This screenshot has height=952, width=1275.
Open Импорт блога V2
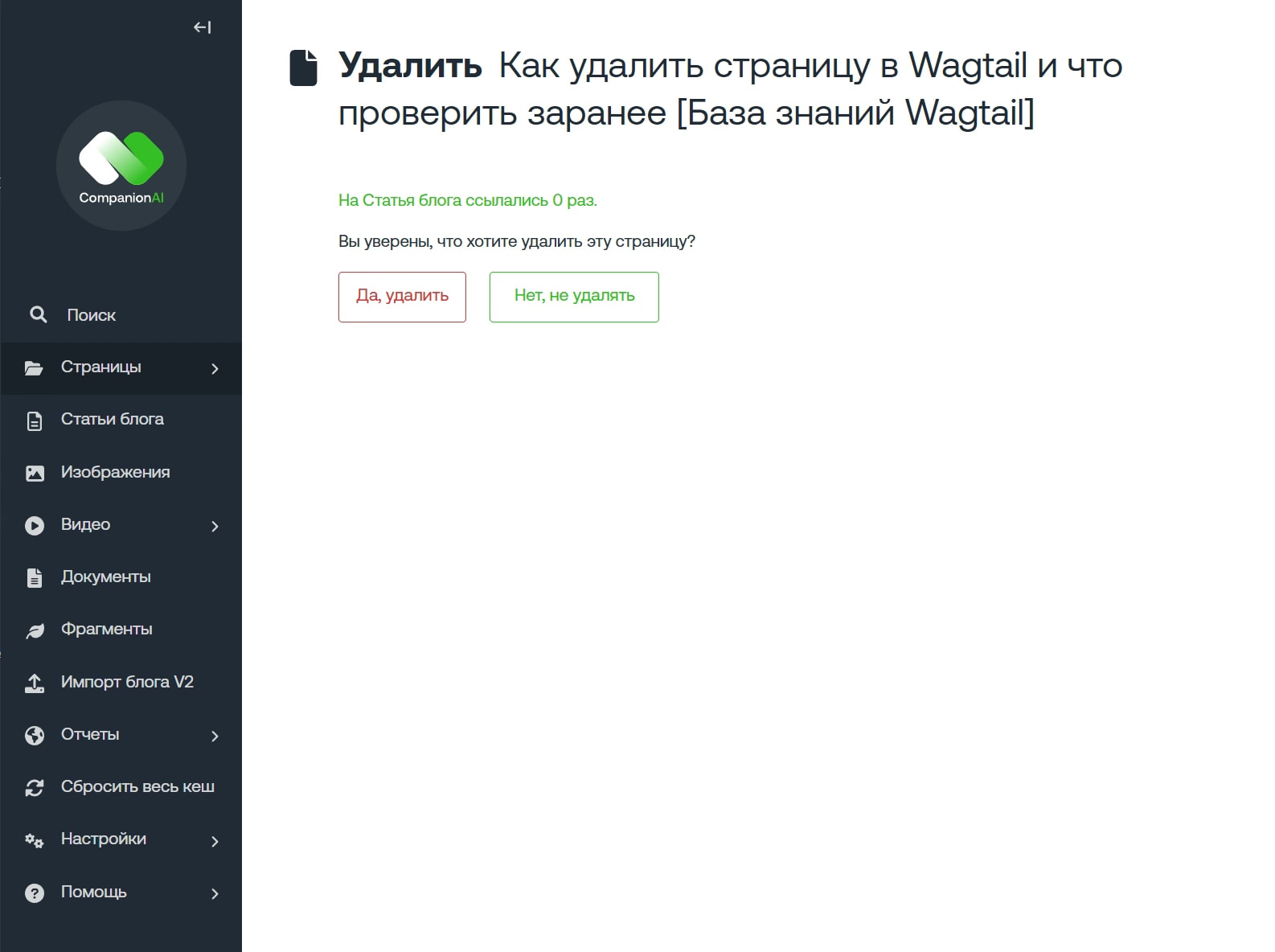[121, 683]
